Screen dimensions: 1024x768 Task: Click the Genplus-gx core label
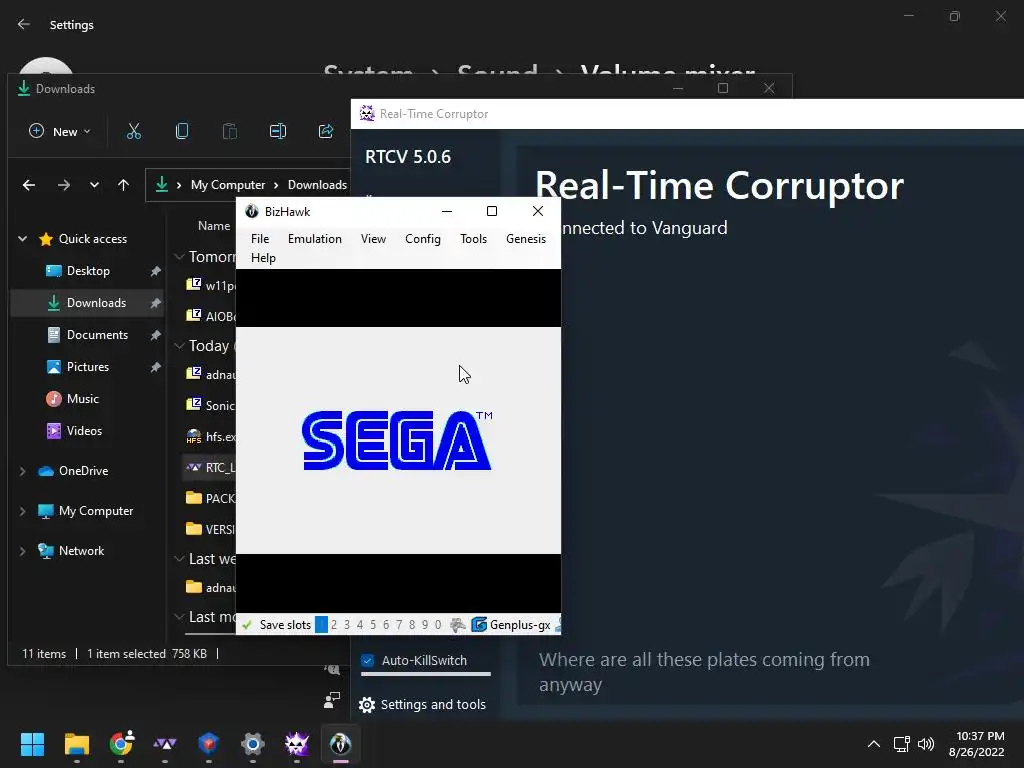520,625
